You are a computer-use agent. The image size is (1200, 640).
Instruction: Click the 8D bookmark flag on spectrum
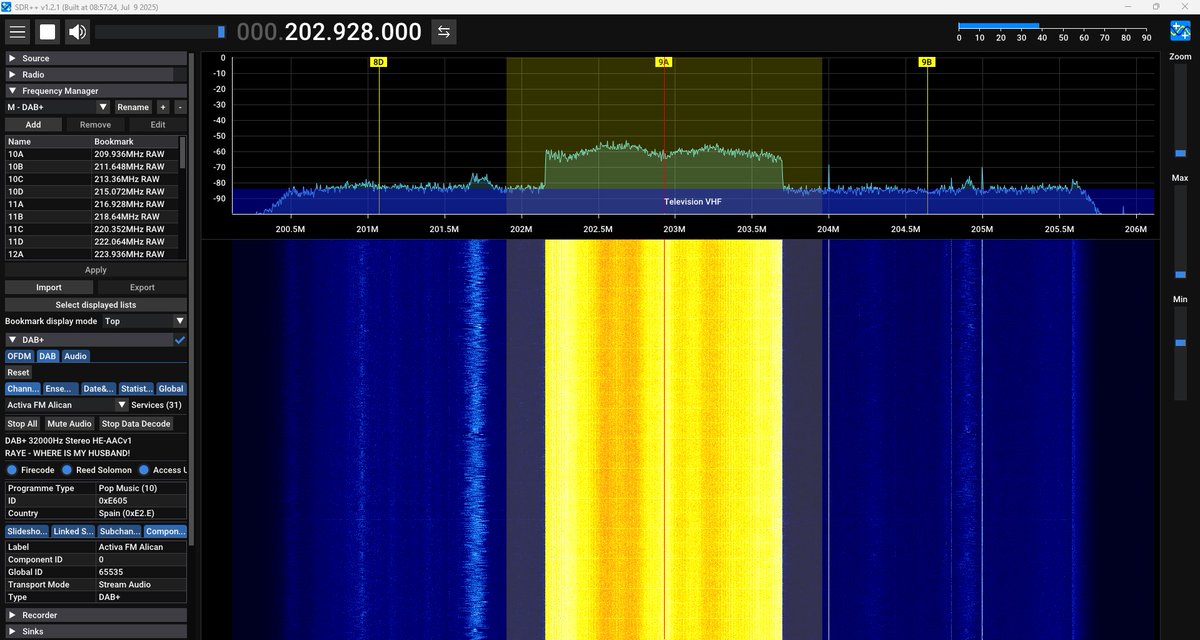[378, 62]
